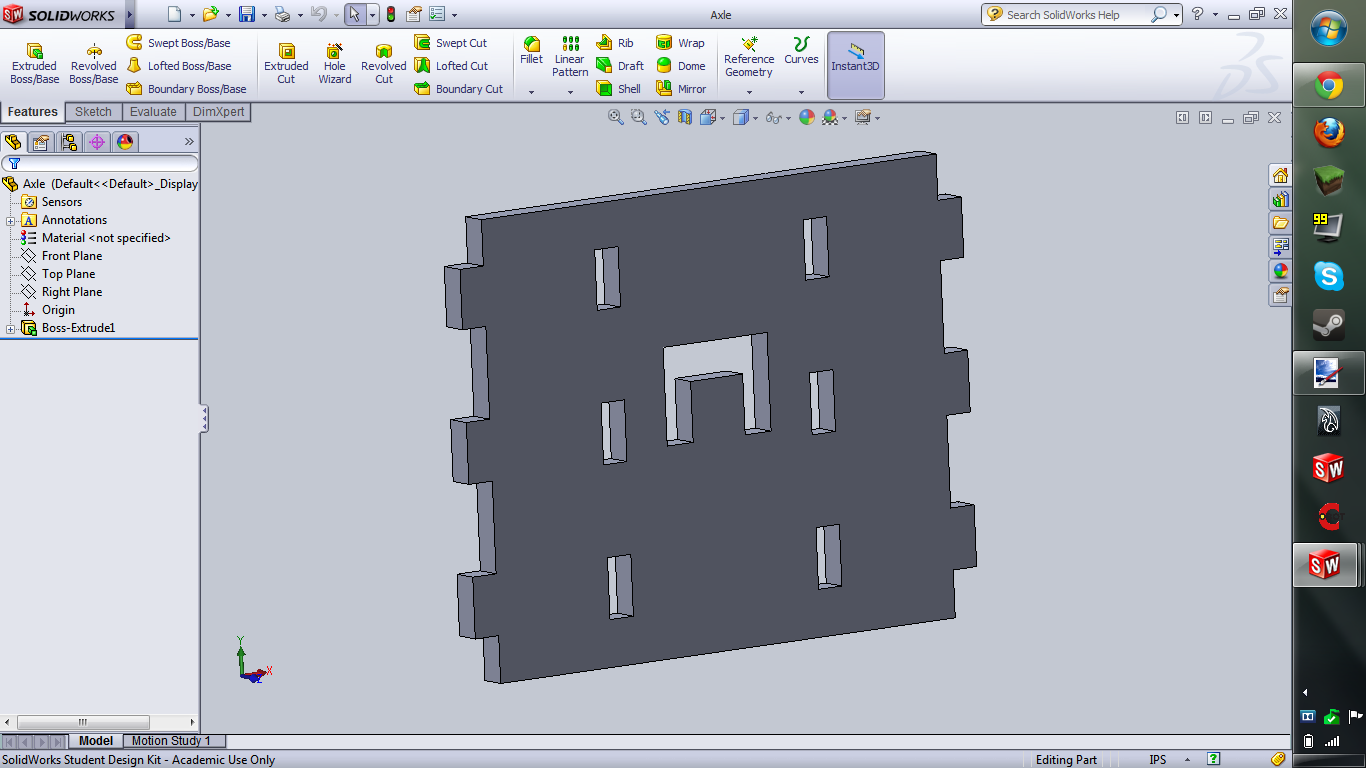Open the FeatureManager design tree tab
The width and height of the screenshot is (1366, 768).
coord(13,142)
